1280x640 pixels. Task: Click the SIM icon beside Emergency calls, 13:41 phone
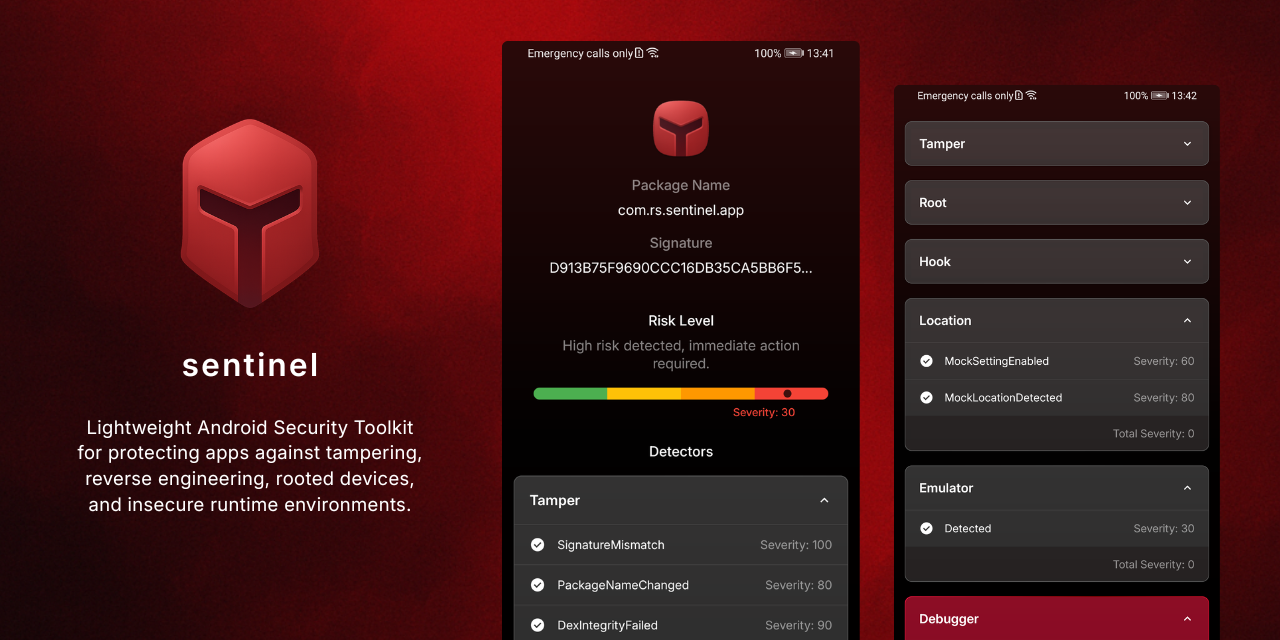point(640,53)
